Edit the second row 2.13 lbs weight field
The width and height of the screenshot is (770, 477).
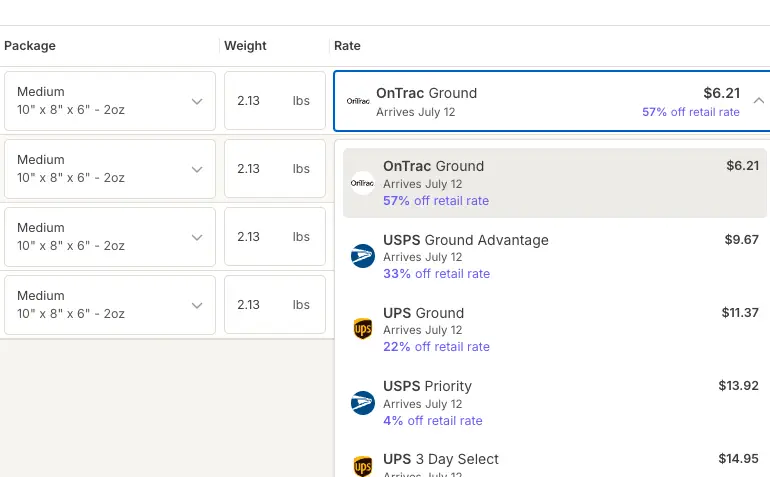(x=275, y=168)
